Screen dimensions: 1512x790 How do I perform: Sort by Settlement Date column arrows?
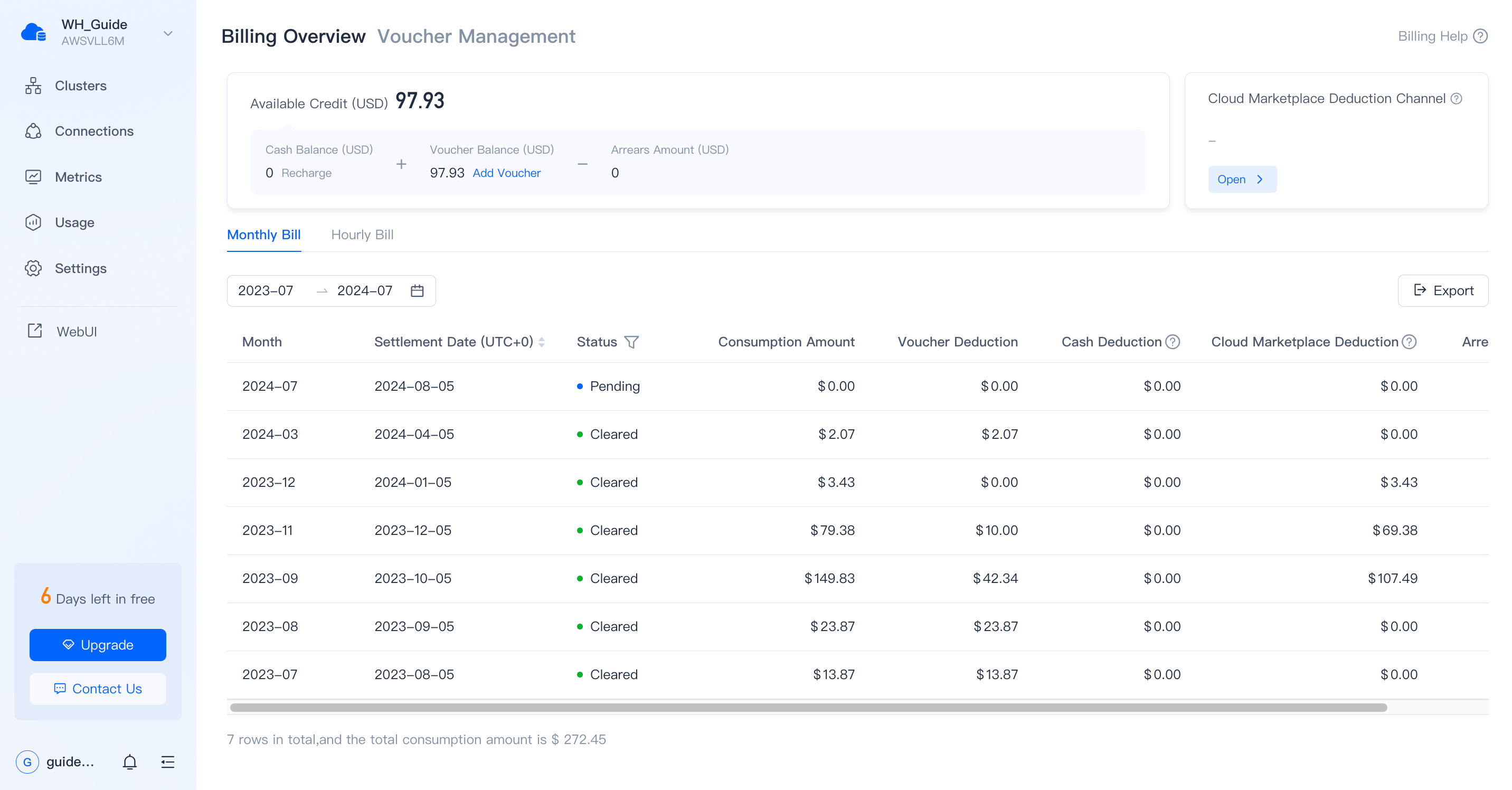542,342
